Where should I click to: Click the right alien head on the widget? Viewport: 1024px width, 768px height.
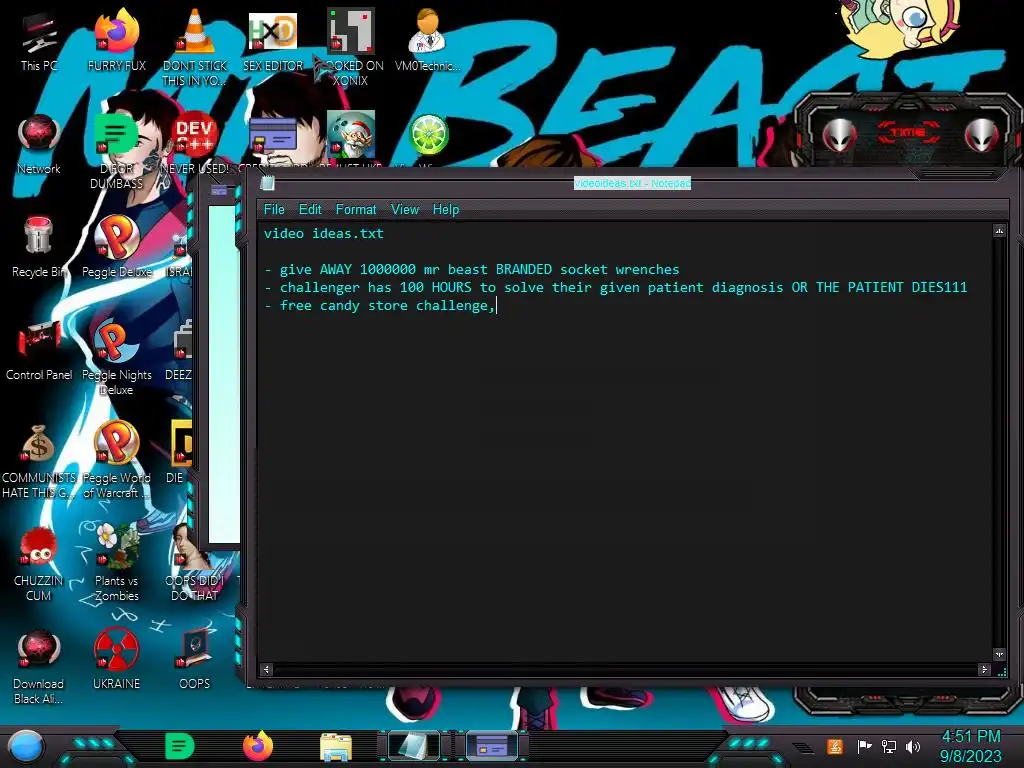tap(982, 135)
